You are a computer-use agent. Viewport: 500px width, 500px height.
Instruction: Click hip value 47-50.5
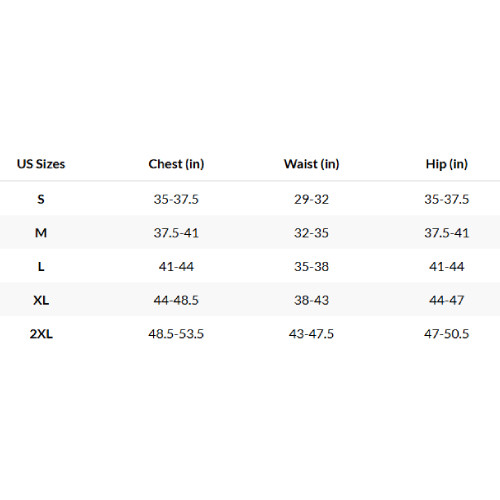[x=447, y=334]
